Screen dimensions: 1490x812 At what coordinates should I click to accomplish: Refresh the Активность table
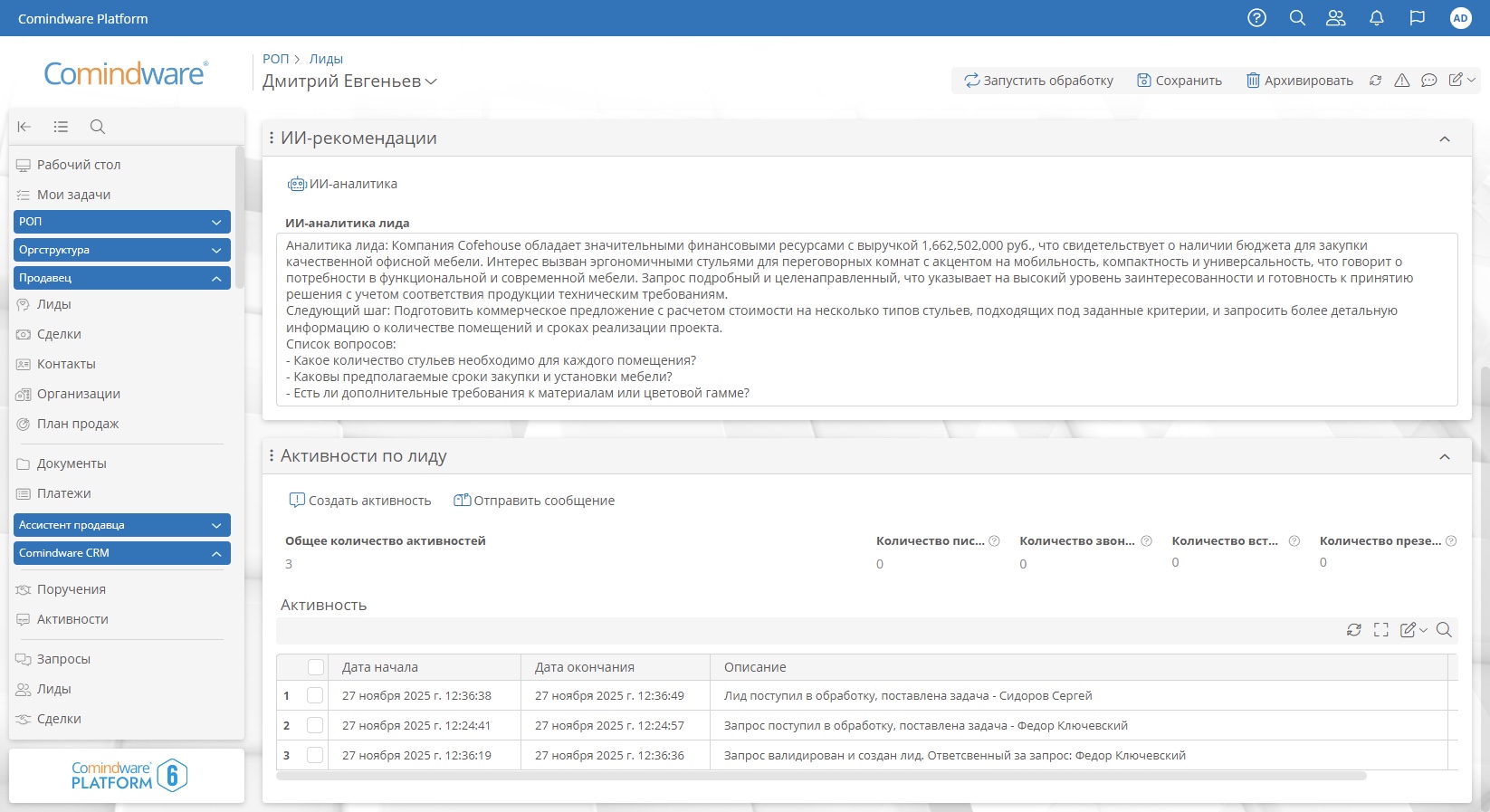[1354, 630]
